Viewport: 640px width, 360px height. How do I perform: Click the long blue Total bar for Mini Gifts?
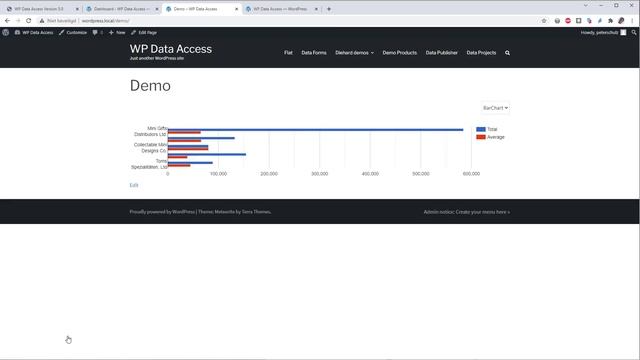pos(316,130)
